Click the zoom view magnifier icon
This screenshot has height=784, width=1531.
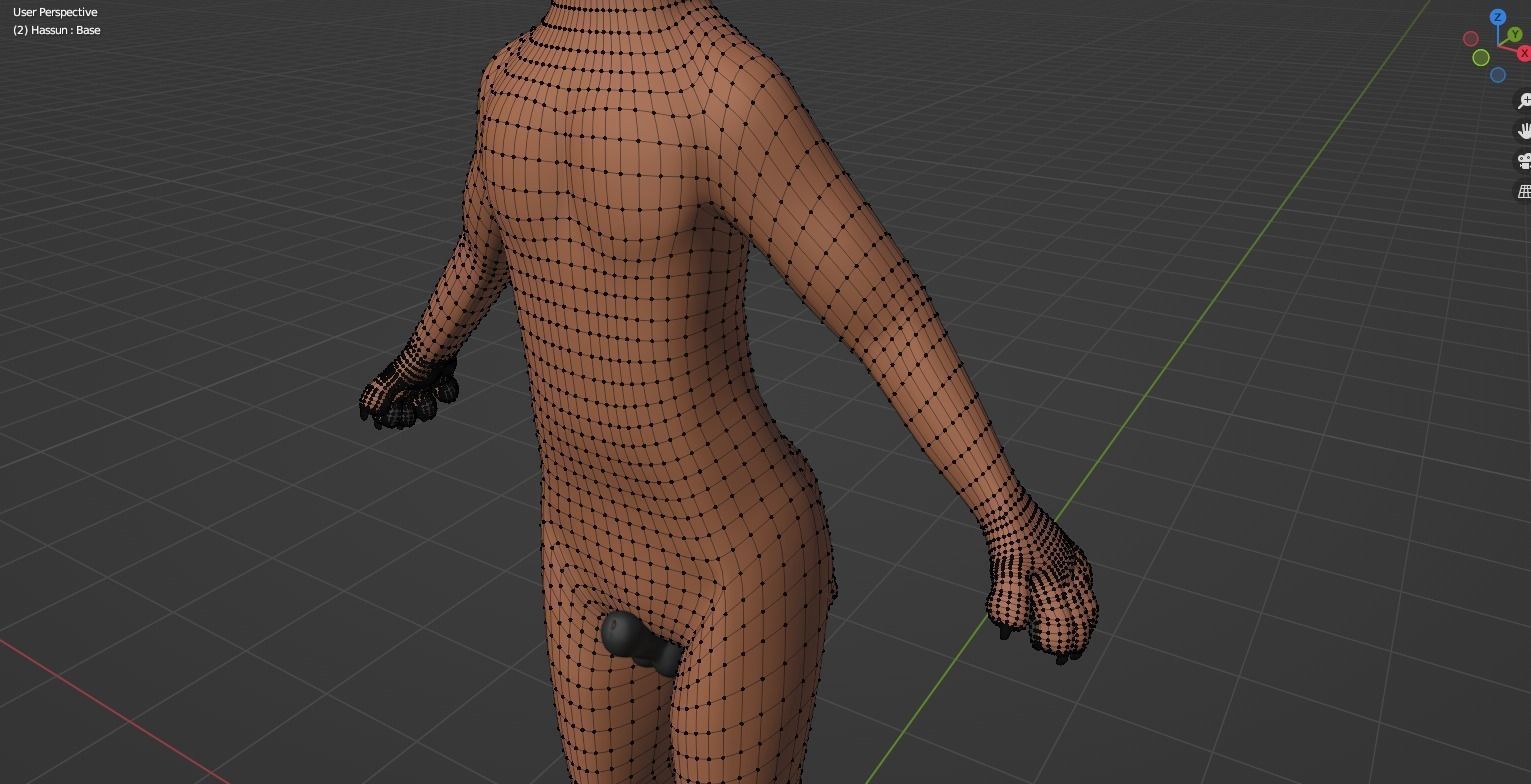point(1525,101)
